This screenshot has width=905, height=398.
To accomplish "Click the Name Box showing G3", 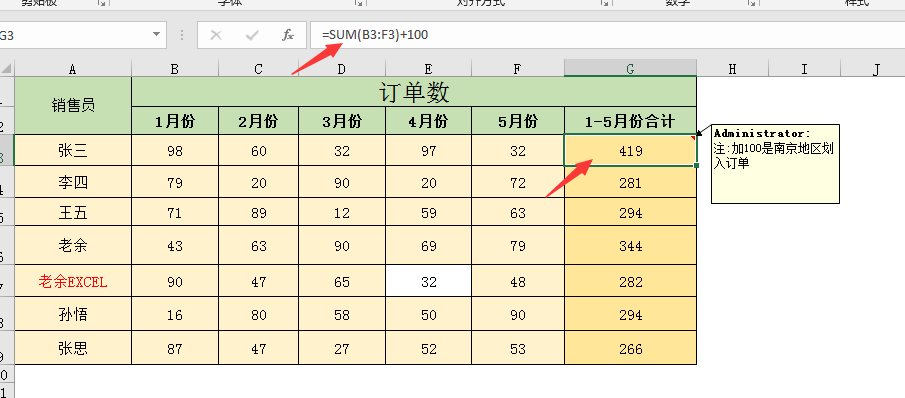I will pos(75,35).
